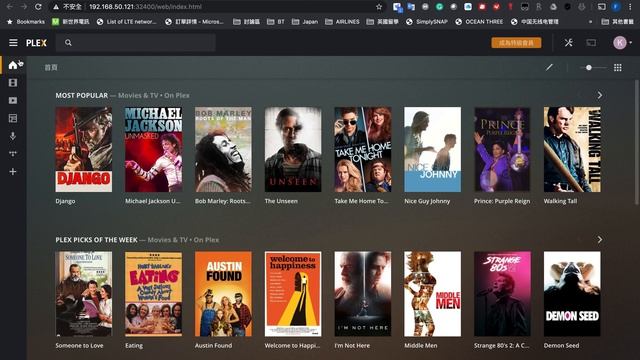
Task: Open the Strange 80's 2 poster
Action: 502,294
